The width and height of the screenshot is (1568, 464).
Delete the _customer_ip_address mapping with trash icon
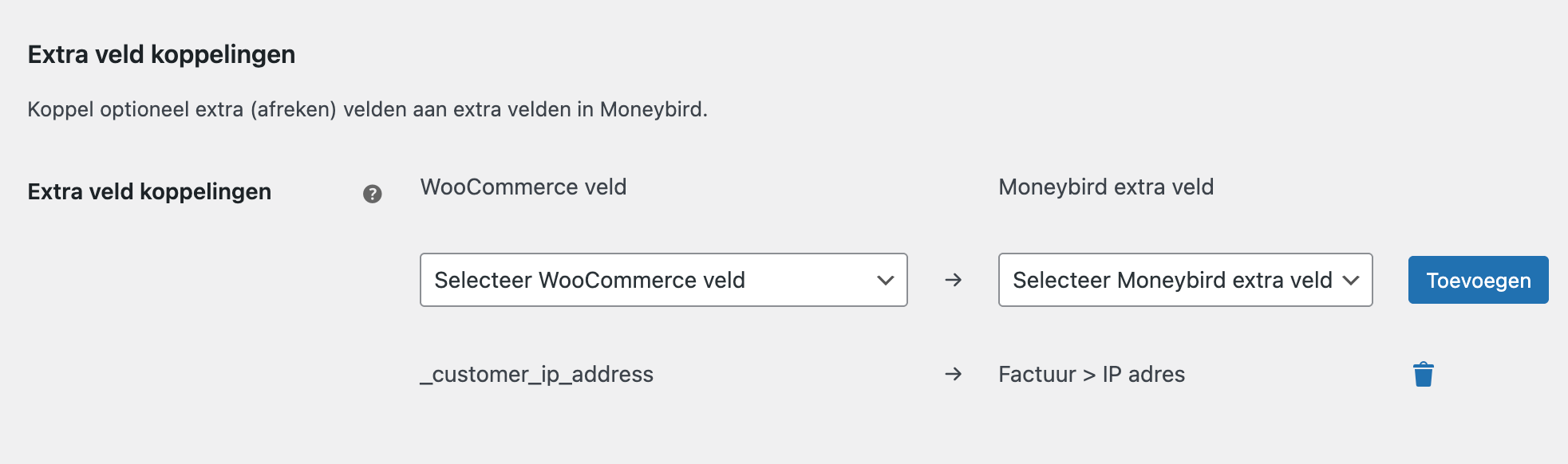tap(1423, 374)
